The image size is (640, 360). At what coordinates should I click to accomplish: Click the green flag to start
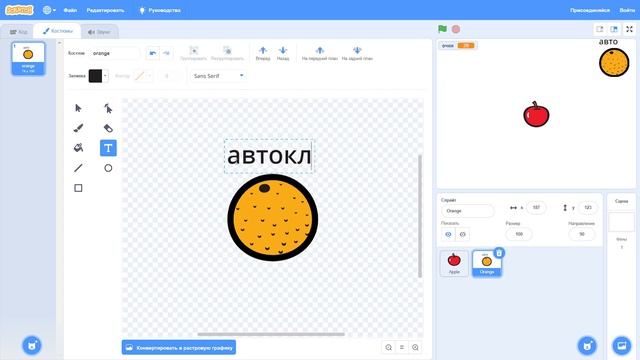[442, 29]
